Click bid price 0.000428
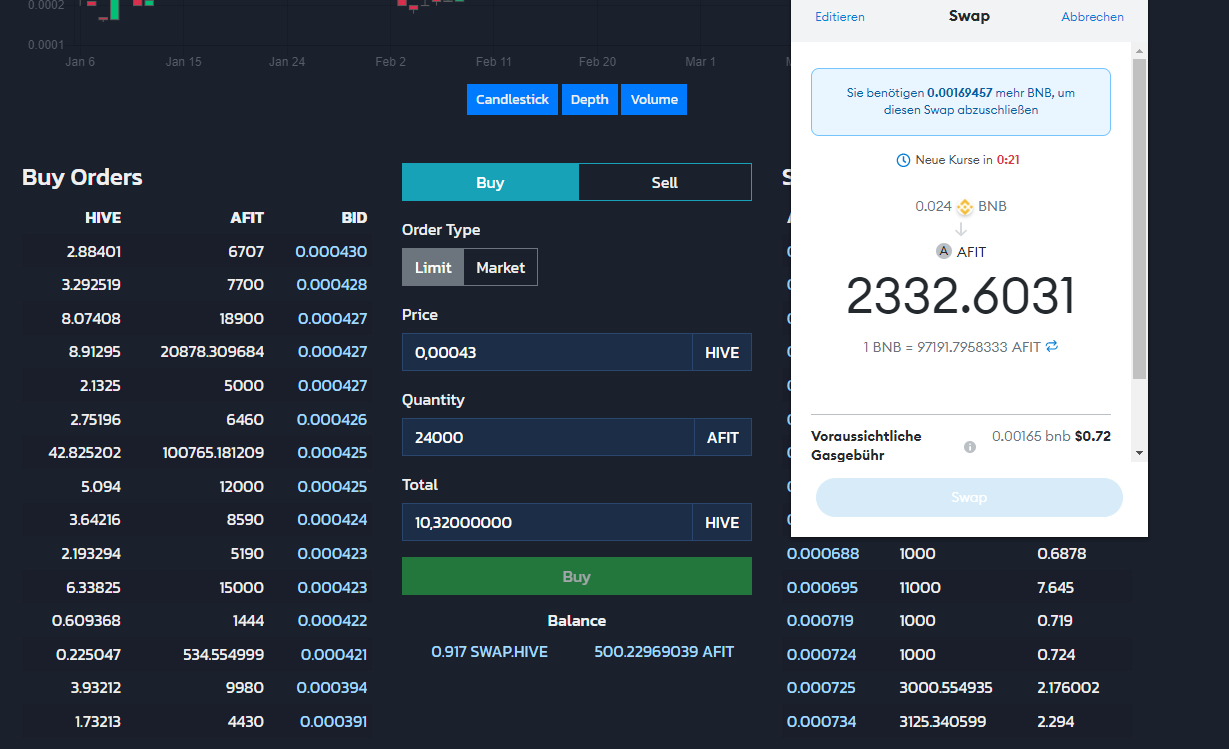The height and width of the screenshot is (749, 1229). pyautogui.click(x=332, y=284)
